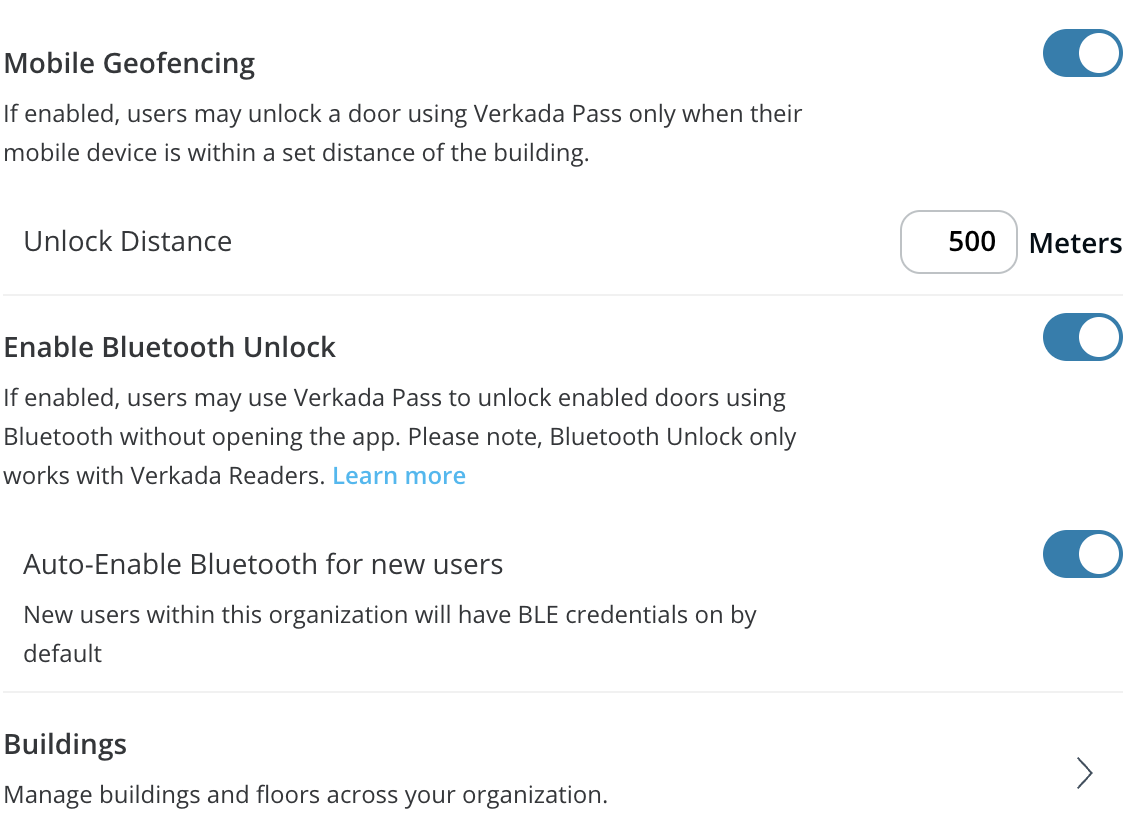The height and width of the screenshot is (830, 1148).
Task: Turn off Enable Bluetooth Unlock switch
Action: pos(1082,338)
